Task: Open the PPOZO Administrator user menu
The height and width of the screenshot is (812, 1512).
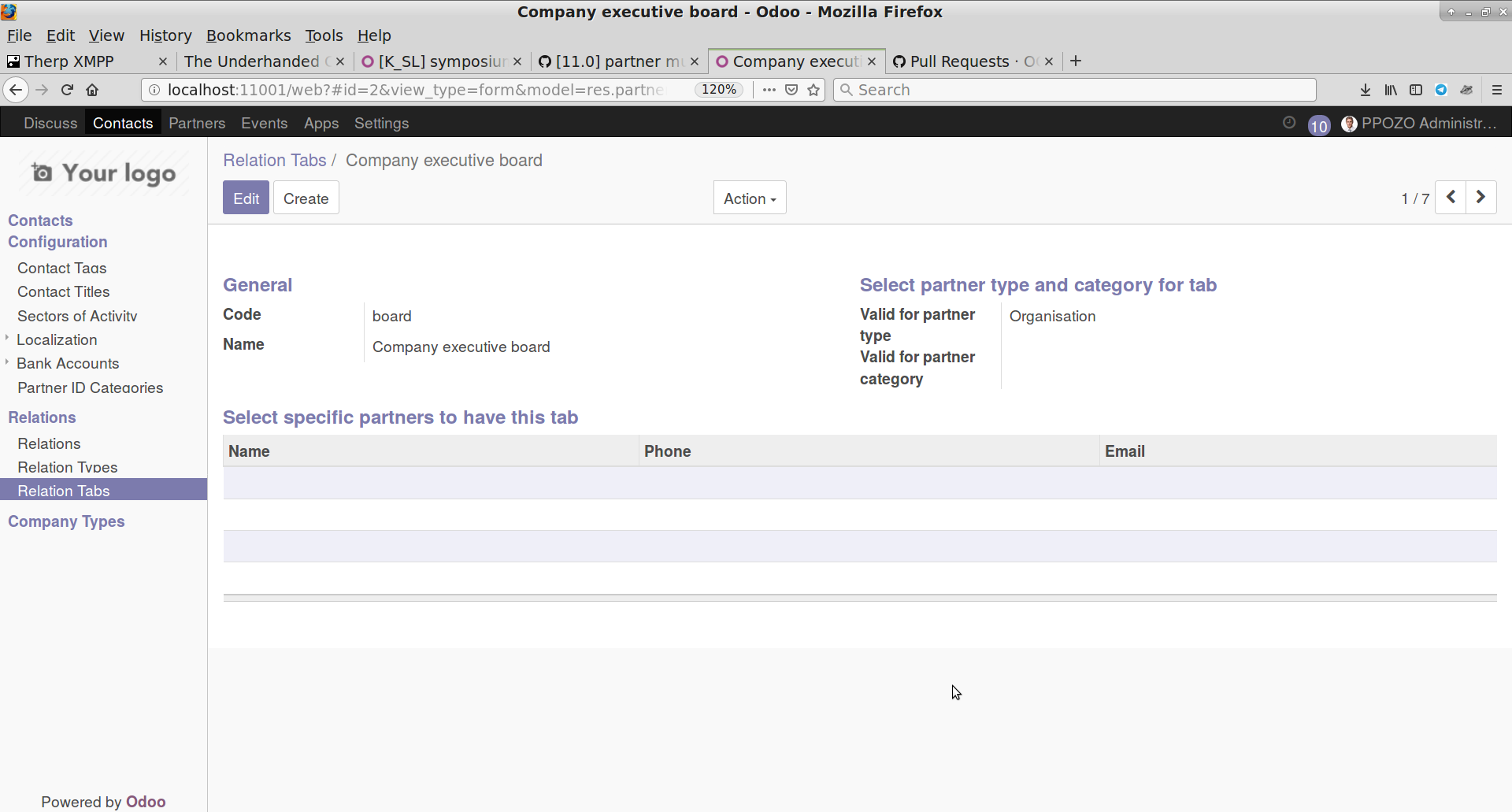Action: click(1419, 123)
